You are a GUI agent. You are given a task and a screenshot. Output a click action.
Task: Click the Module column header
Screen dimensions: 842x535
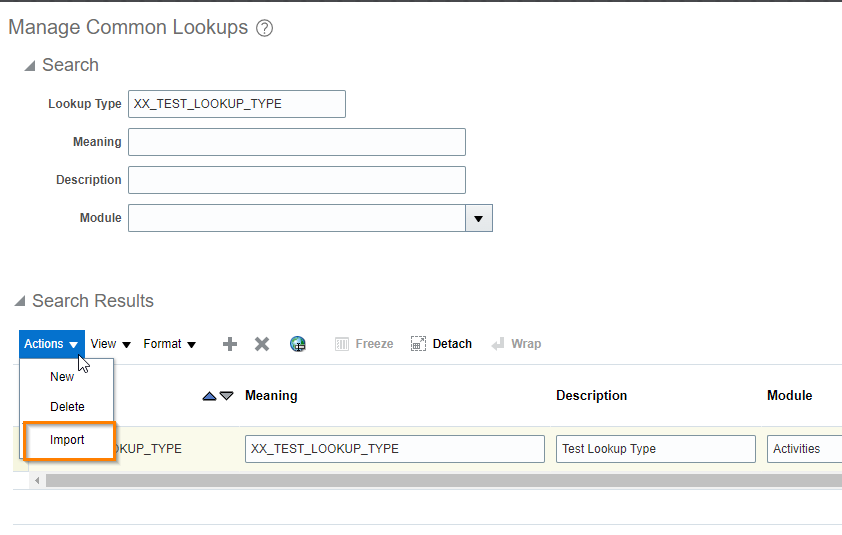(789, 396)
